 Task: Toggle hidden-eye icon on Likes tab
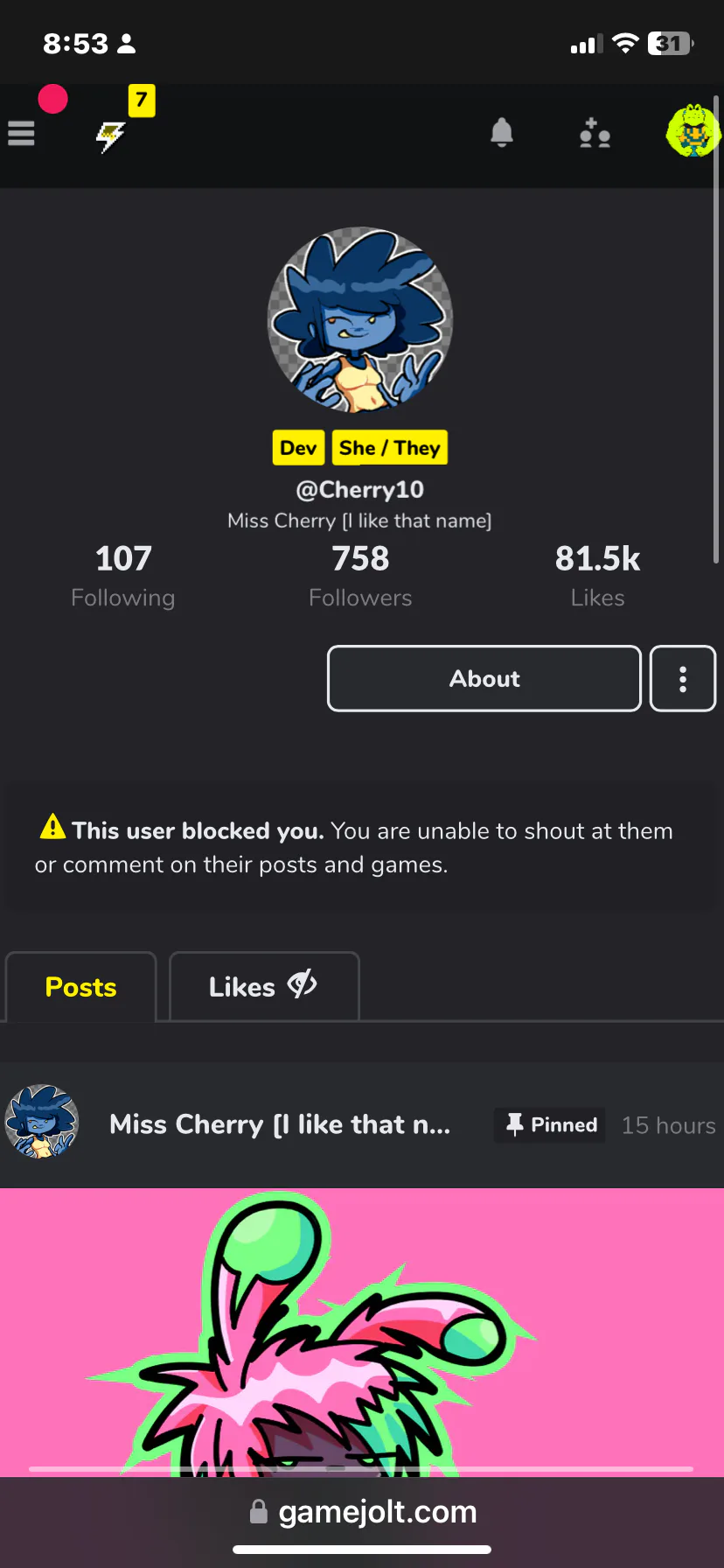[303, 985]
